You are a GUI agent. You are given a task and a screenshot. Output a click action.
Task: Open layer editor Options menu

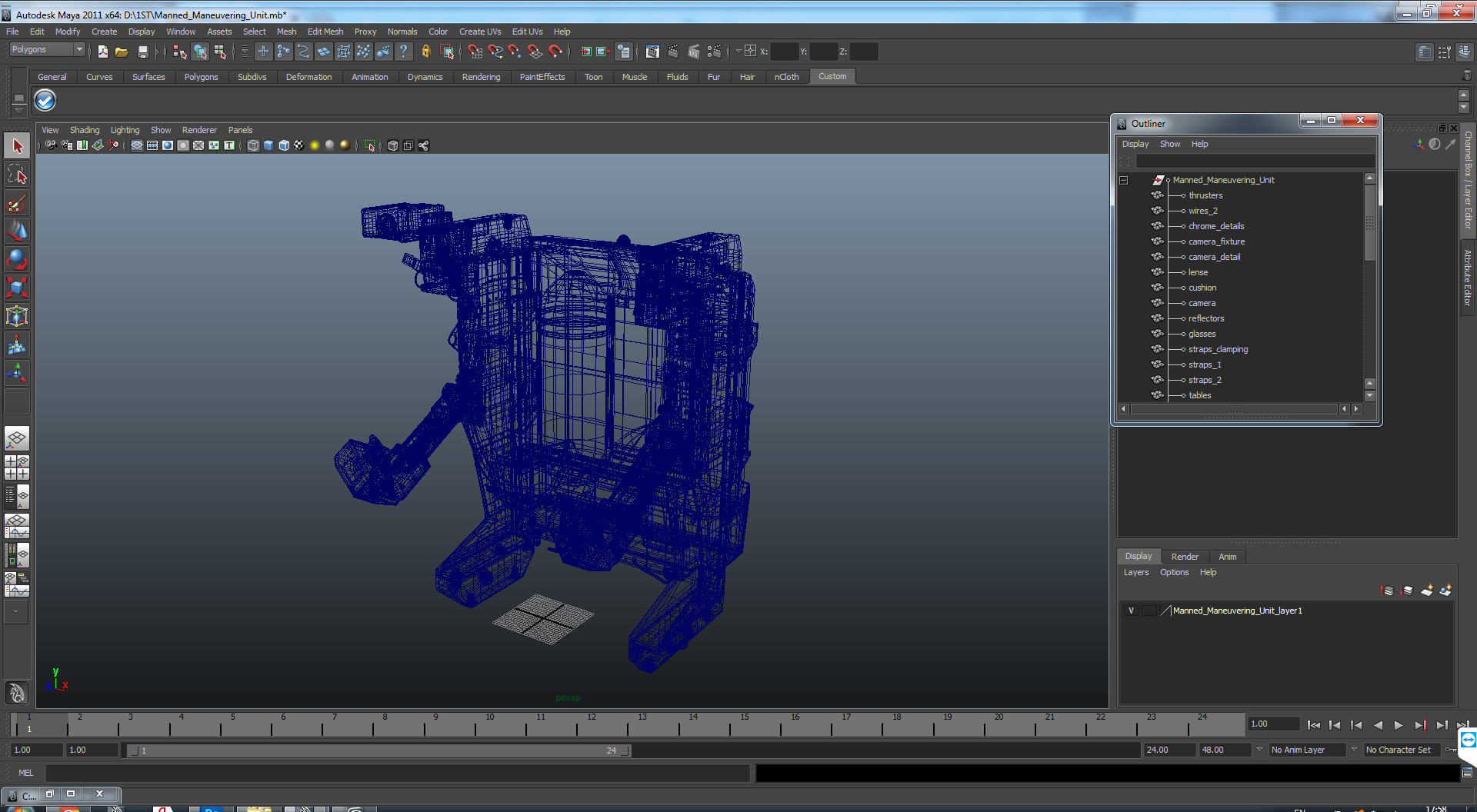(x=1174, y=572)
